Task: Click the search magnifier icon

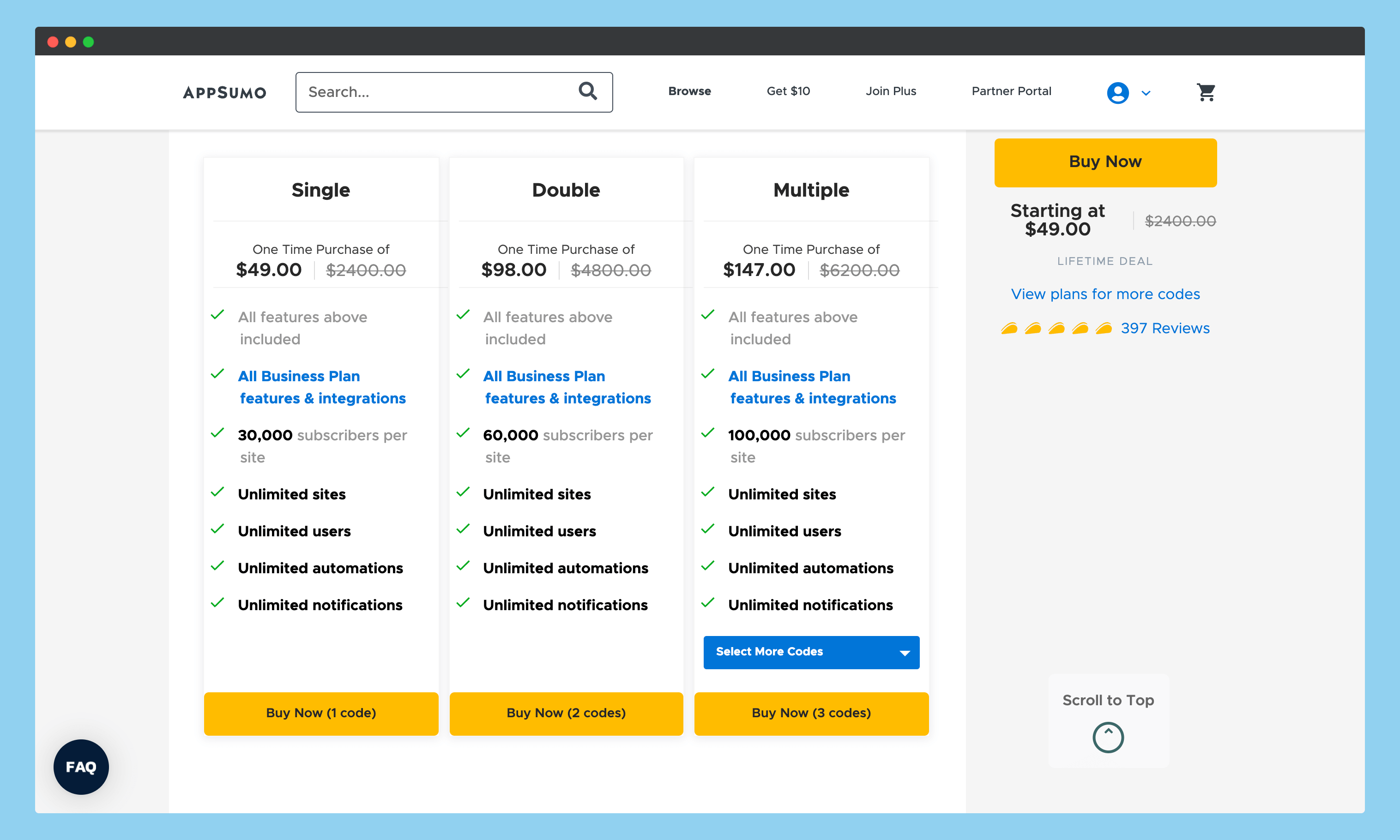Action: [x=588, y=91]
